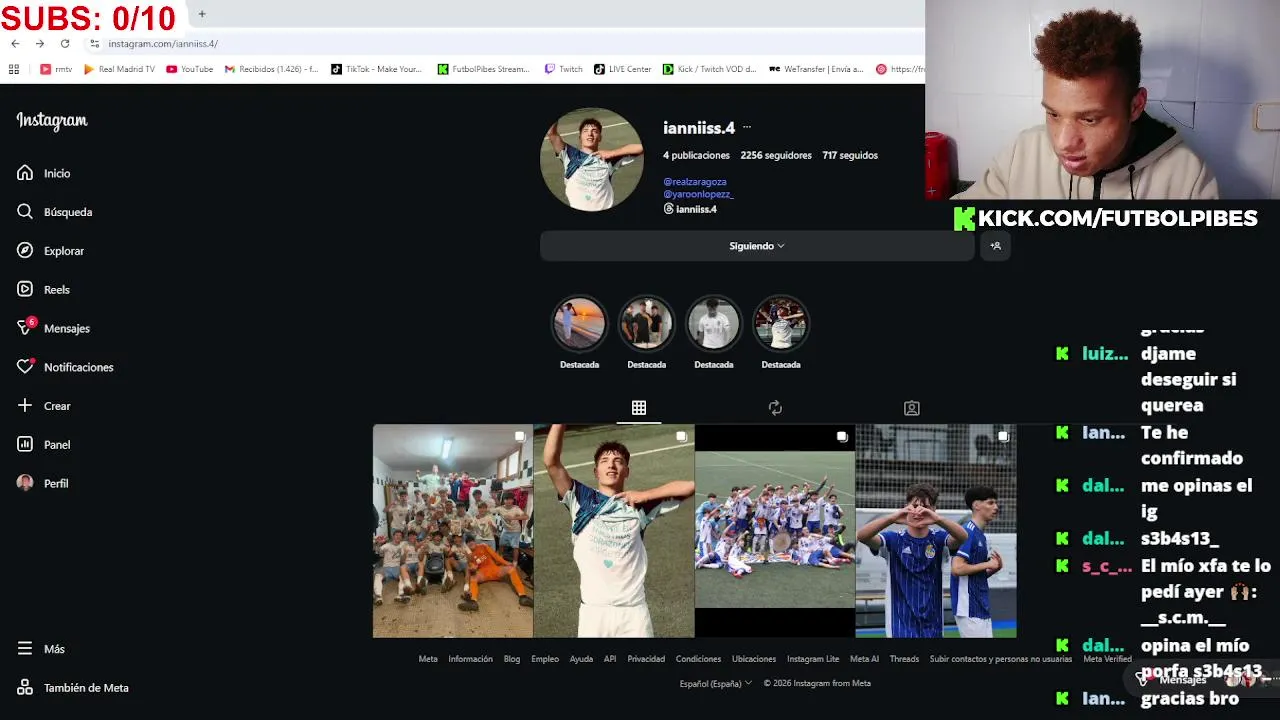Open the browser apps grid shortcut
Screen dimensions: 1280x720
click(14, 69)
